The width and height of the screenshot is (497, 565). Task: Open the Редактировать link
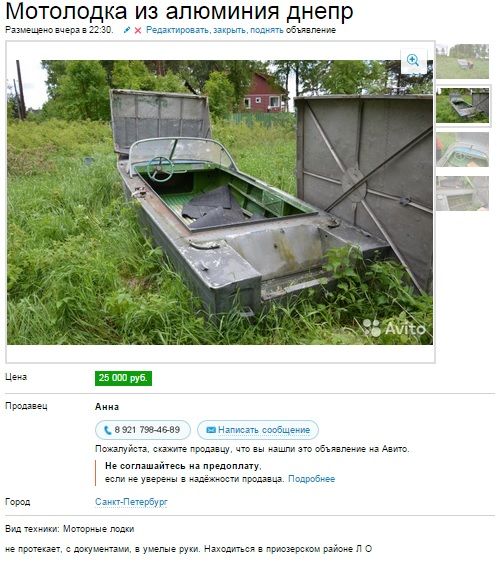[x=177, y=30]
